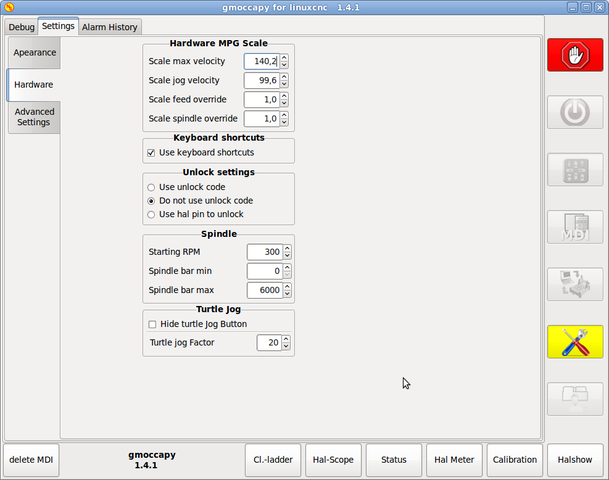609x480 pixels.
Task: Increase Spindle bar min value
Action: tap(287, 267)
